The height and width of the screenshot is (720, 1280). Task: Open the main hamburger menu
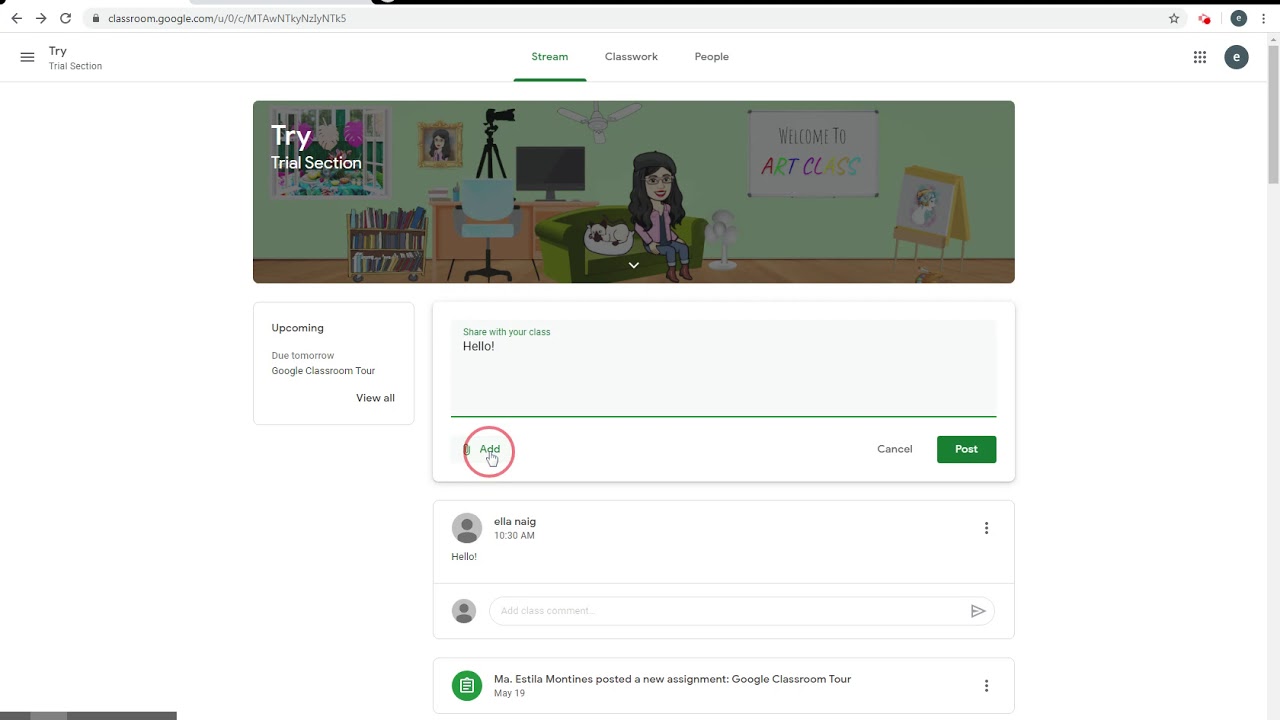click(27, 57)
